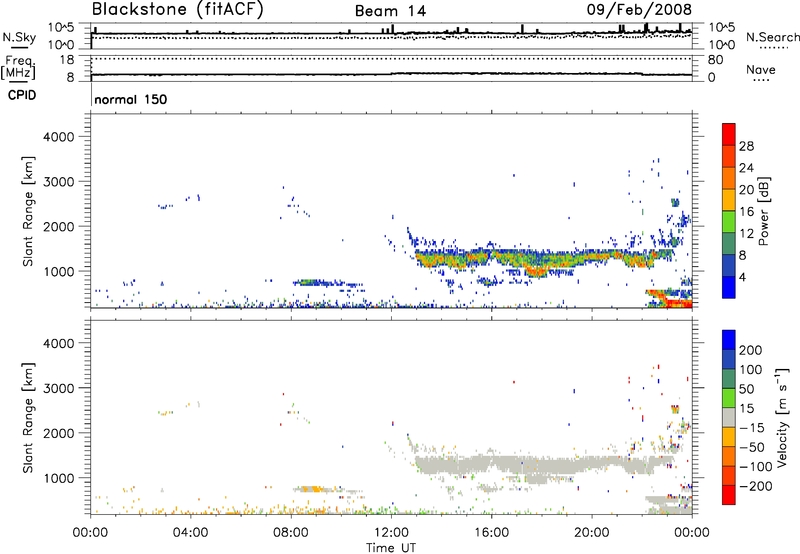The height and width of the screenshot is (554, 800).
Task: Click the 12:00 time axis label
Action: coord(391,533)
